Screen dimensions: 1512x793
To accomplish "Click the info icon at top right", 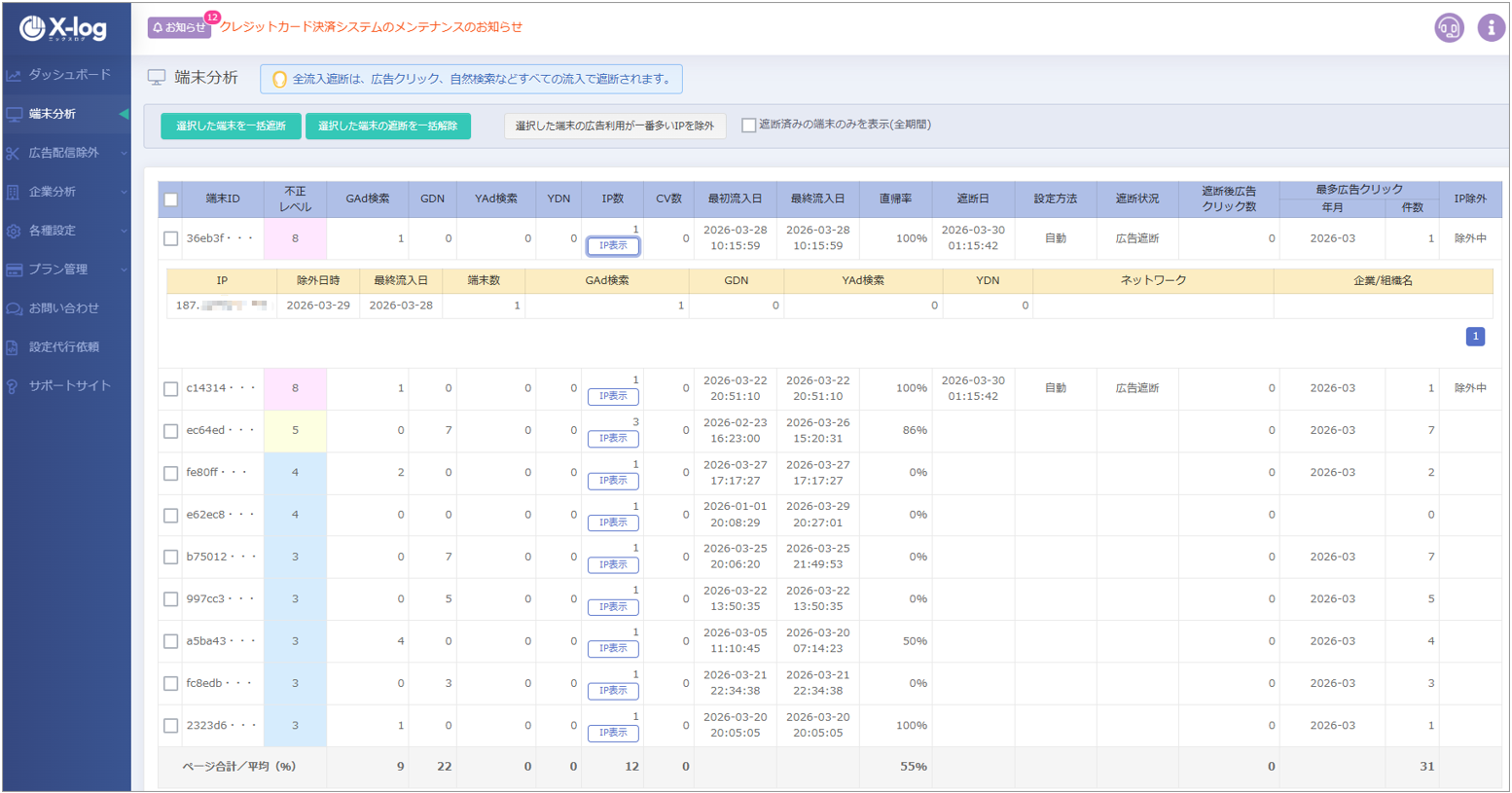I will pyautogui.click(x=1491, y=27).
